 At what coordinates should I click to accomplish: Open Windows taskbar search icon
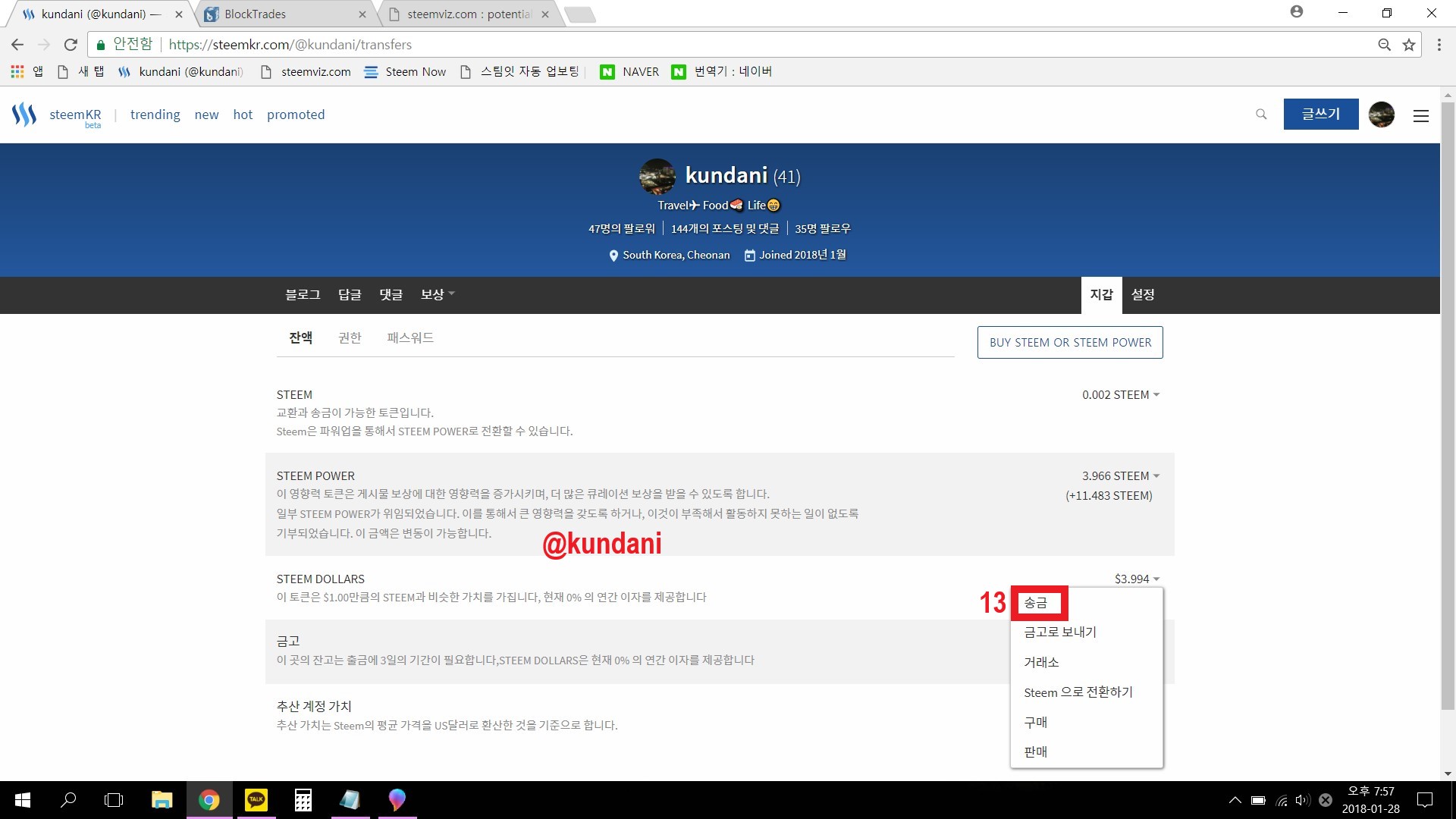68,800
